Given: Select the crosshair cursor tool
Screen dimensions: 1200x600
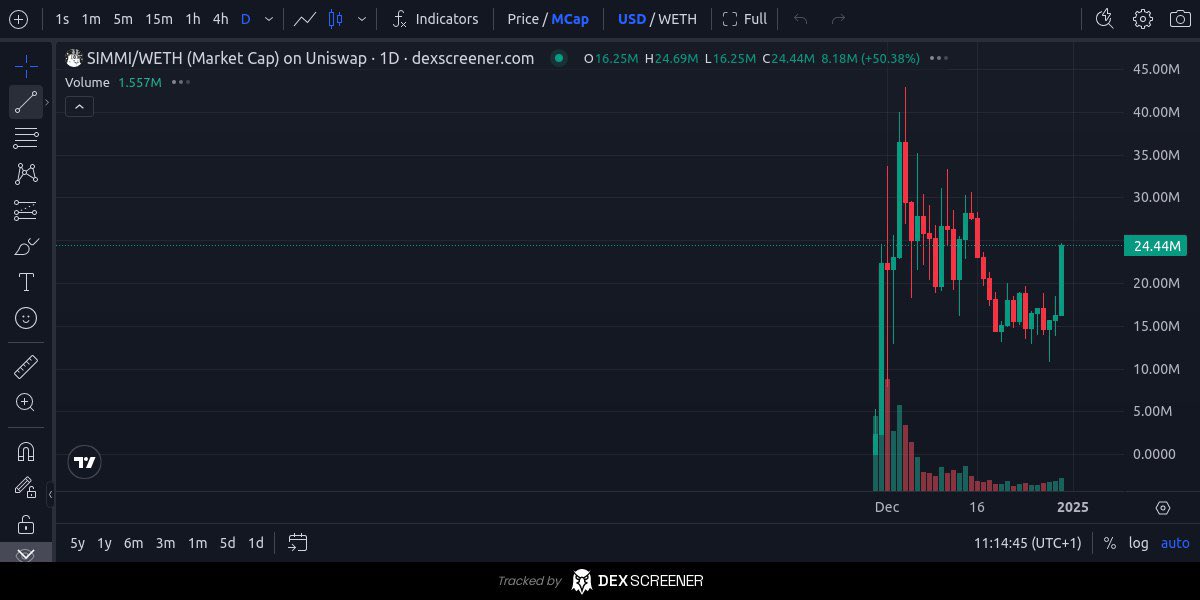Looking at the screenshot, I should 26,67.
